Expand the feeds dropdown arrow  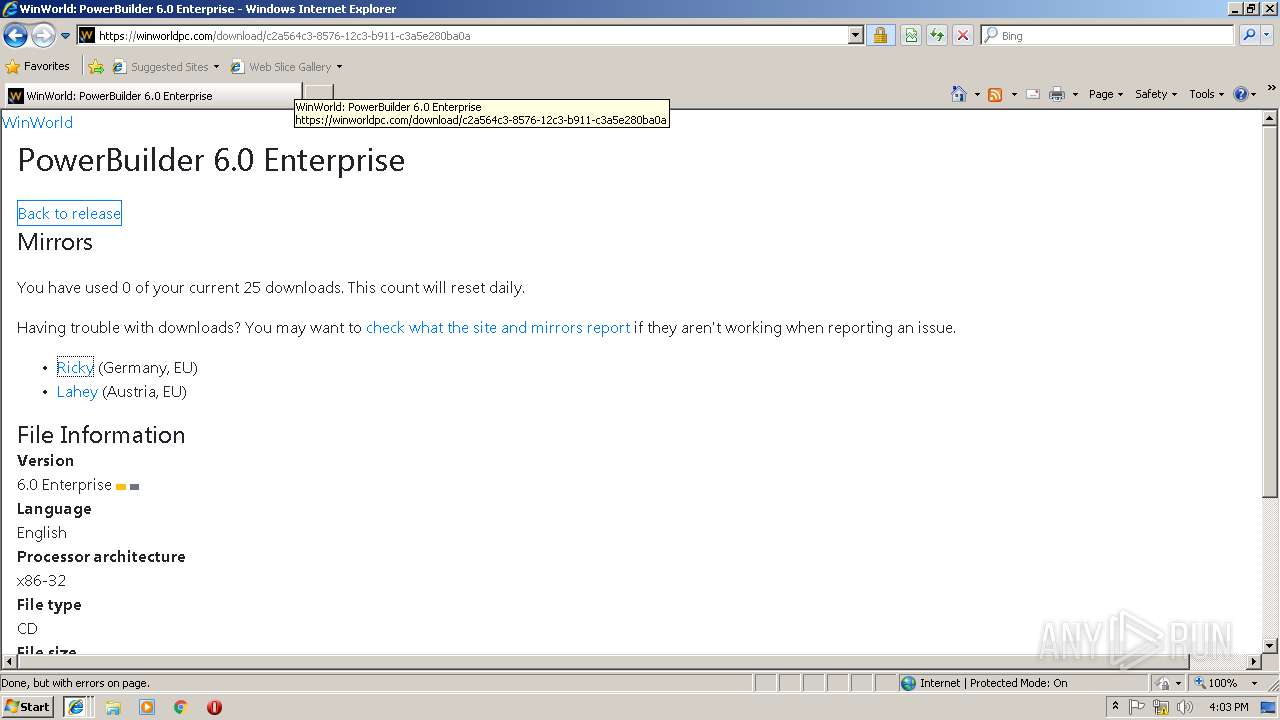1014,94
